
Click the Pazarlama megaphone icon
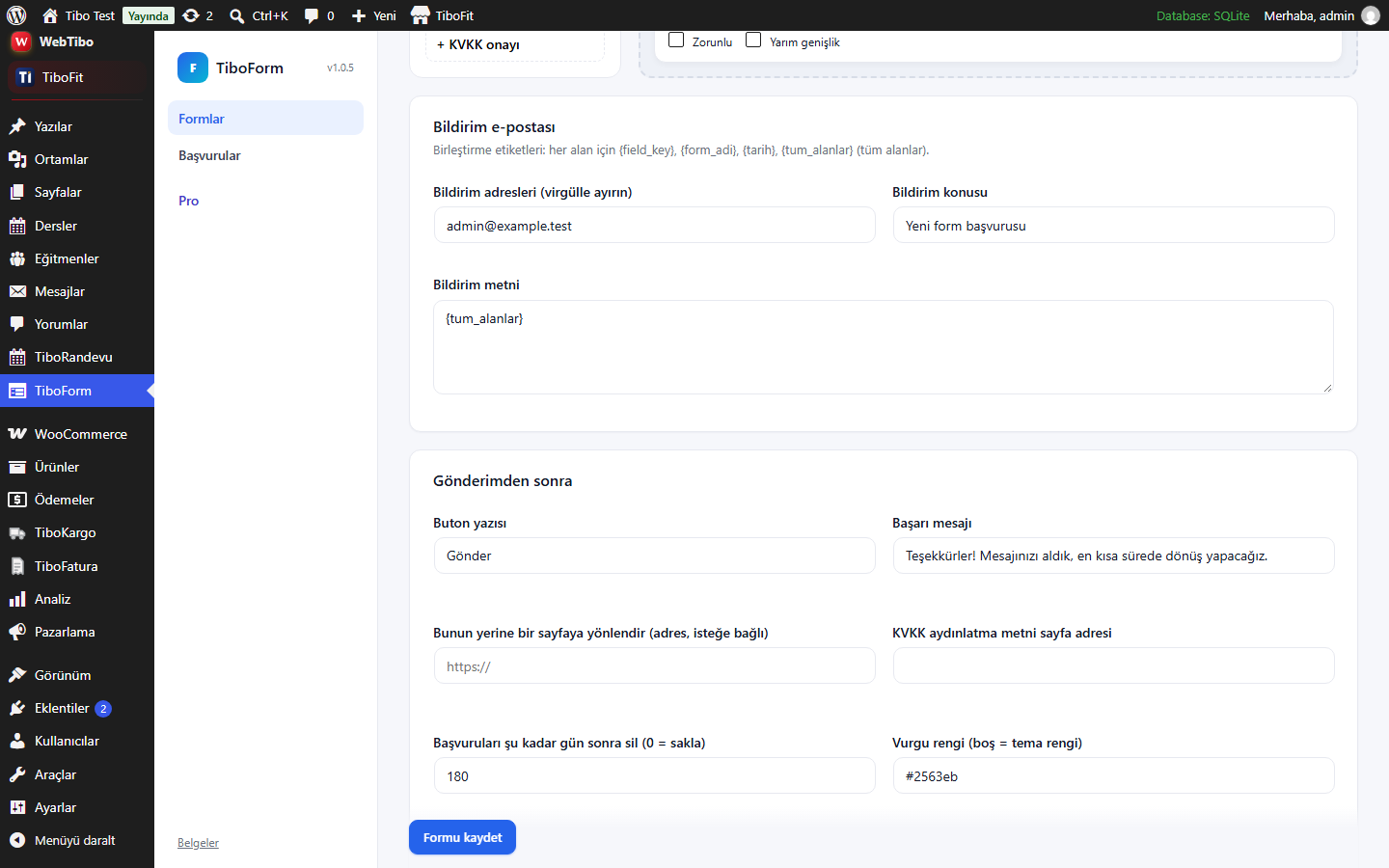[17, 632]
